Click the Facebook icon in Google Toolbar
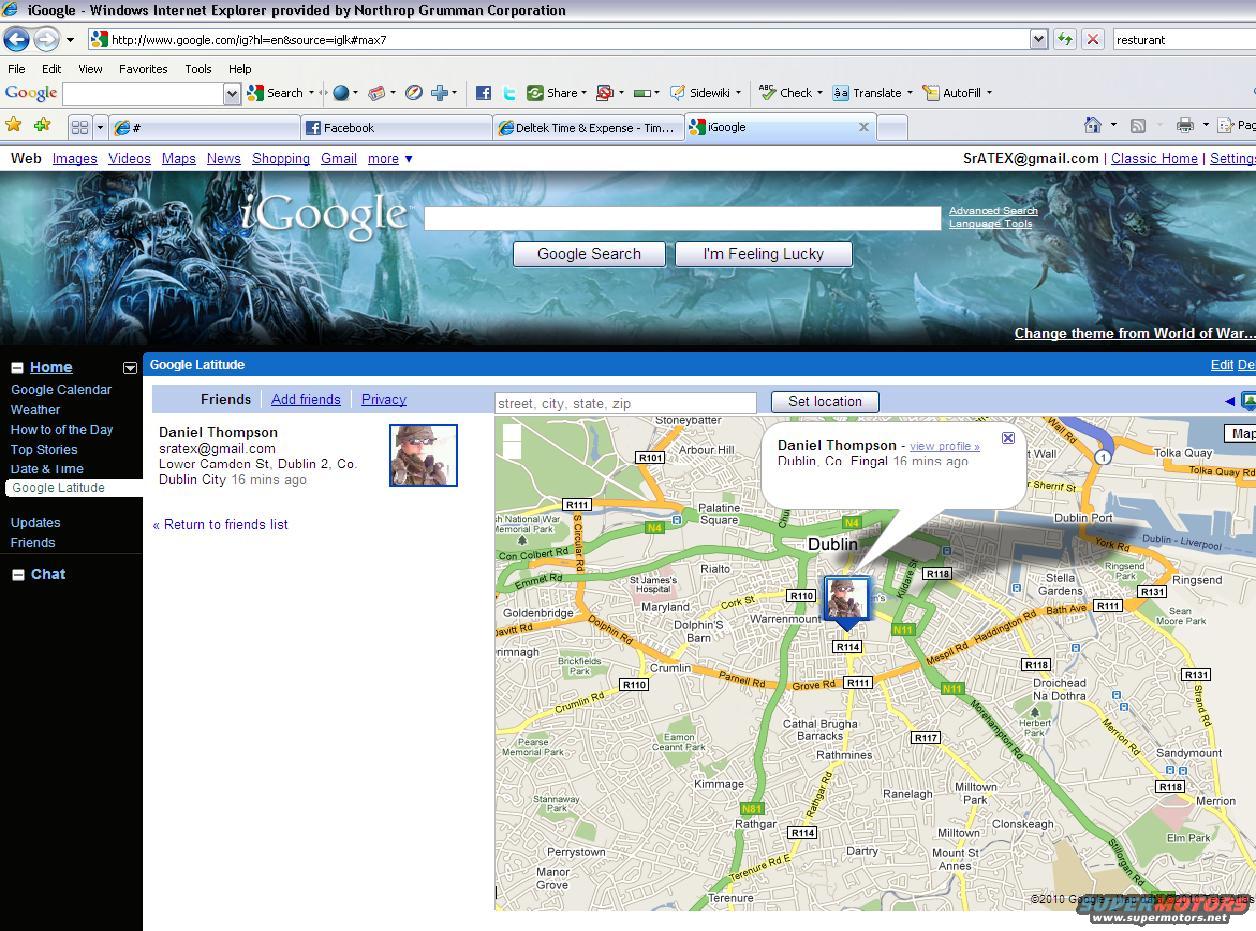The height and width of the screenshot is (931, 1256). tap(483, 93)
